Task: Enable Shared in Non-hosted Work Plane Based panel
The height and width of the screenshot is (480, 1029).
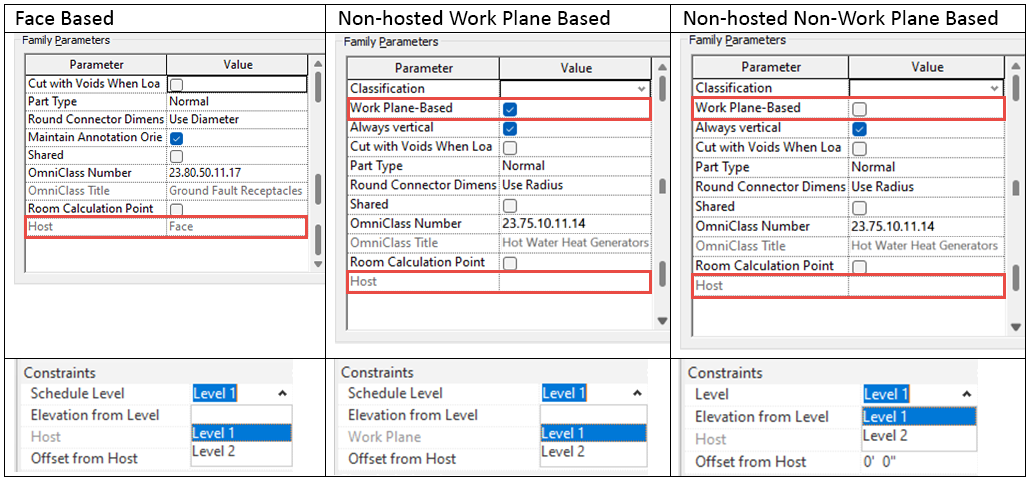Action: pos(509,206)
